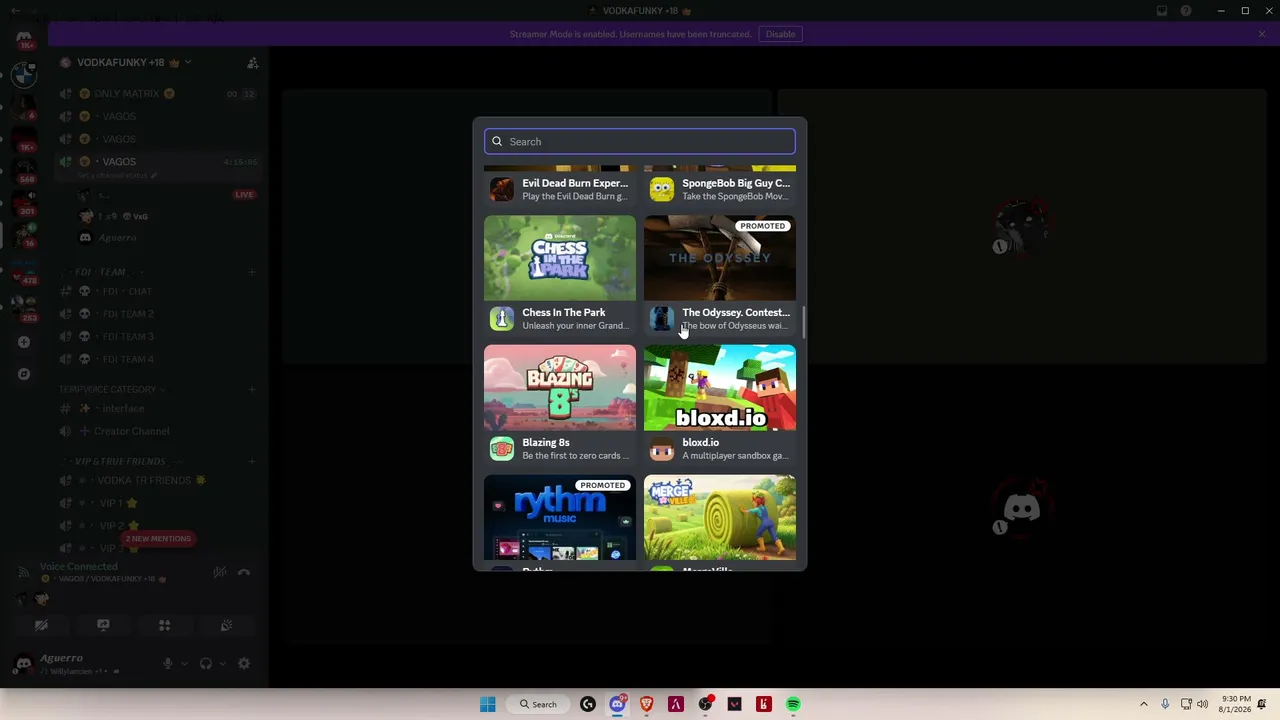This screenshot has height=720, width=1280.
Task: Collapse the TEMPVOICE CATEGORY section
Action: pos(111,389)
